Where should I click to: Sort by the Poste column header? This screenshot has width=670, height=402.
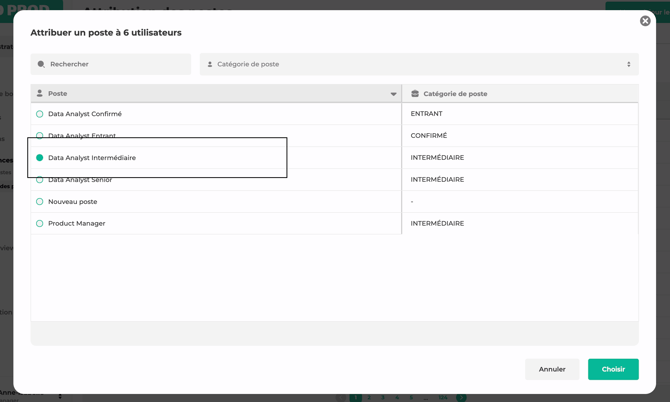click(58, 94)
